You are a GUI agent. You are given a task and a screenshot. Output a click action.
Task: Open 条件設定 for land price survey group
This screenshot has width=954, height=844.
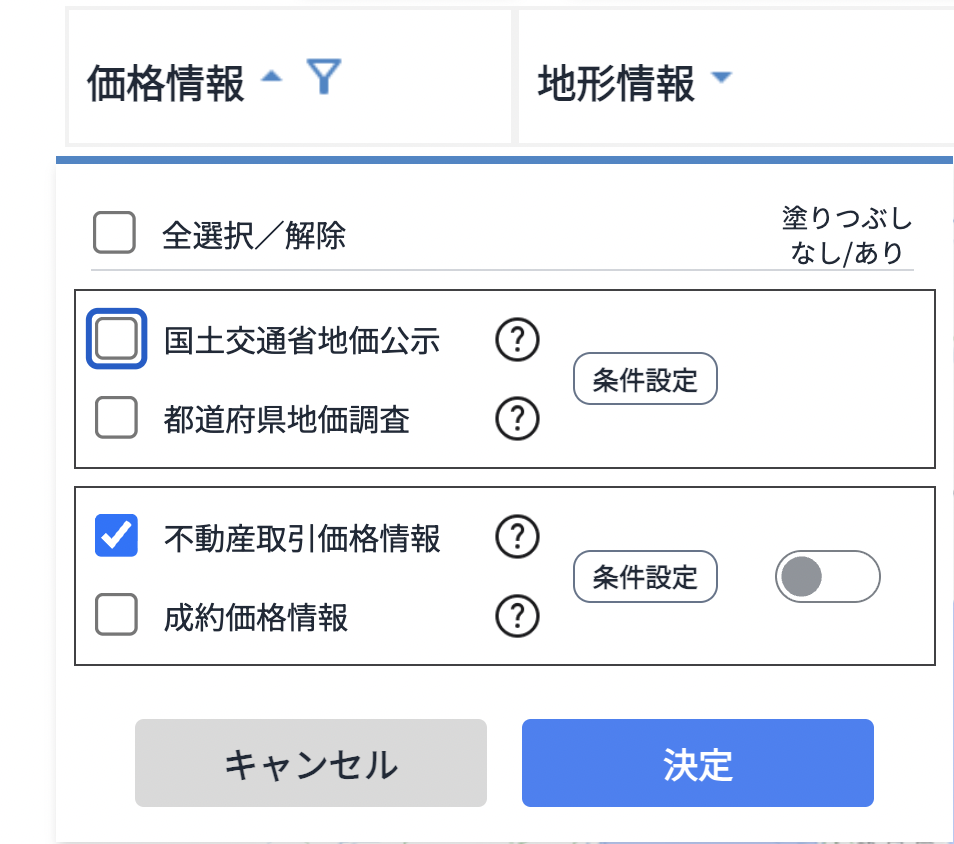tap(645, 379)
